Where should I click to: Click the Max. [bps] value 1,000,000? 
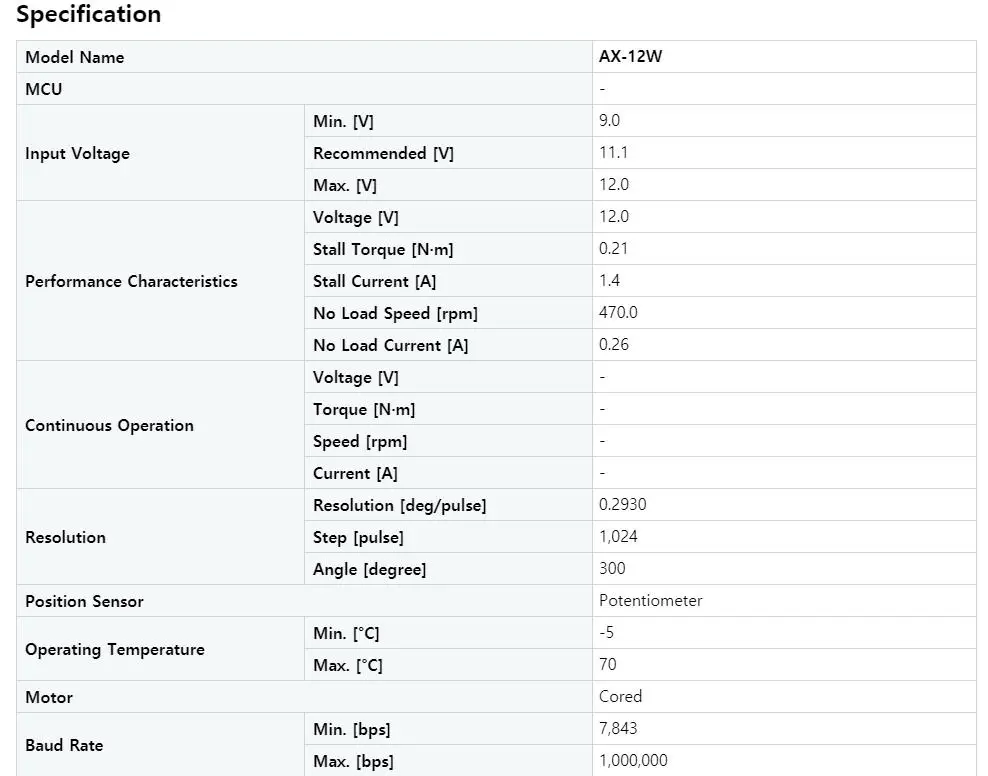[x=633, y=761]
